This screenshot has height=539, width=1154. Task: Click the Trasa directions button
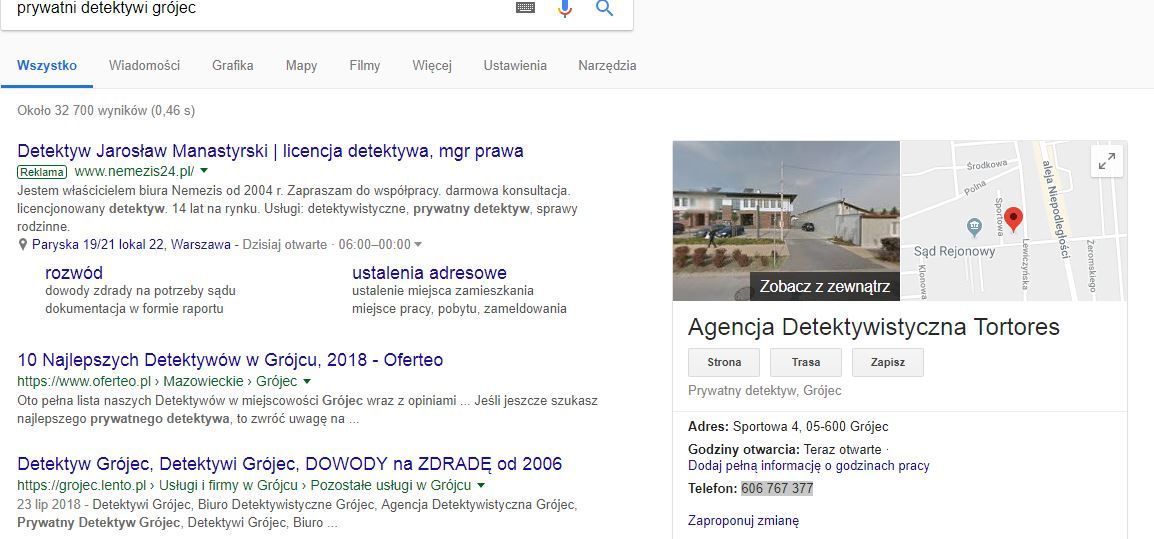[x=806, y=362]
